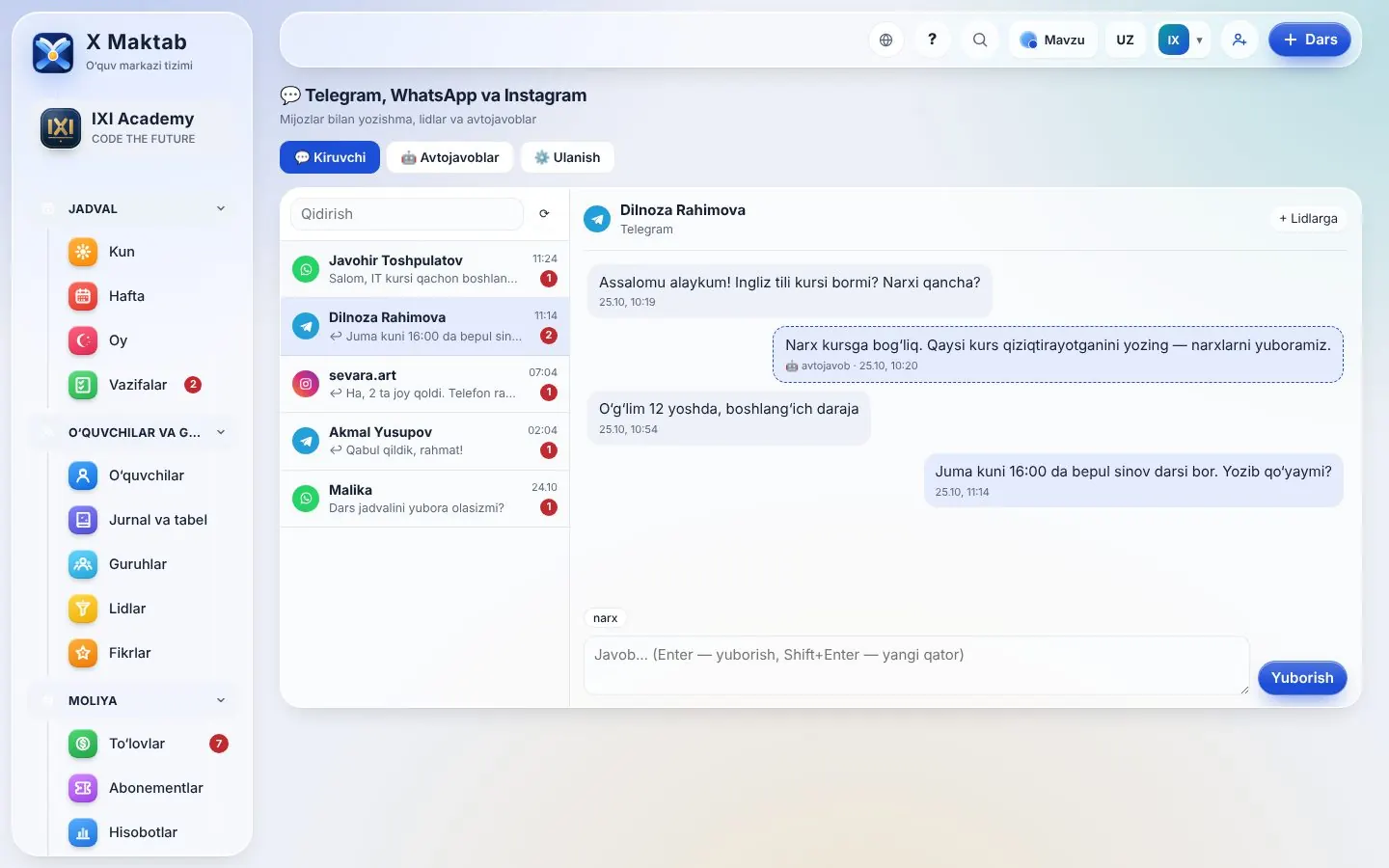
Task: Open Jurnal va tabel icon
Action: (83, 520)
